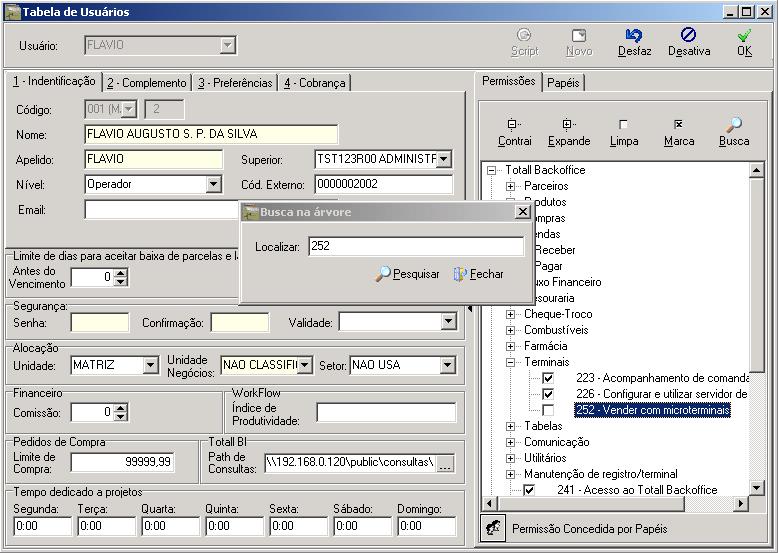Expand the Farmácia tree node
Image resolution: width=778 pixels, height=553 pixels.
click(x=510, y=346)
